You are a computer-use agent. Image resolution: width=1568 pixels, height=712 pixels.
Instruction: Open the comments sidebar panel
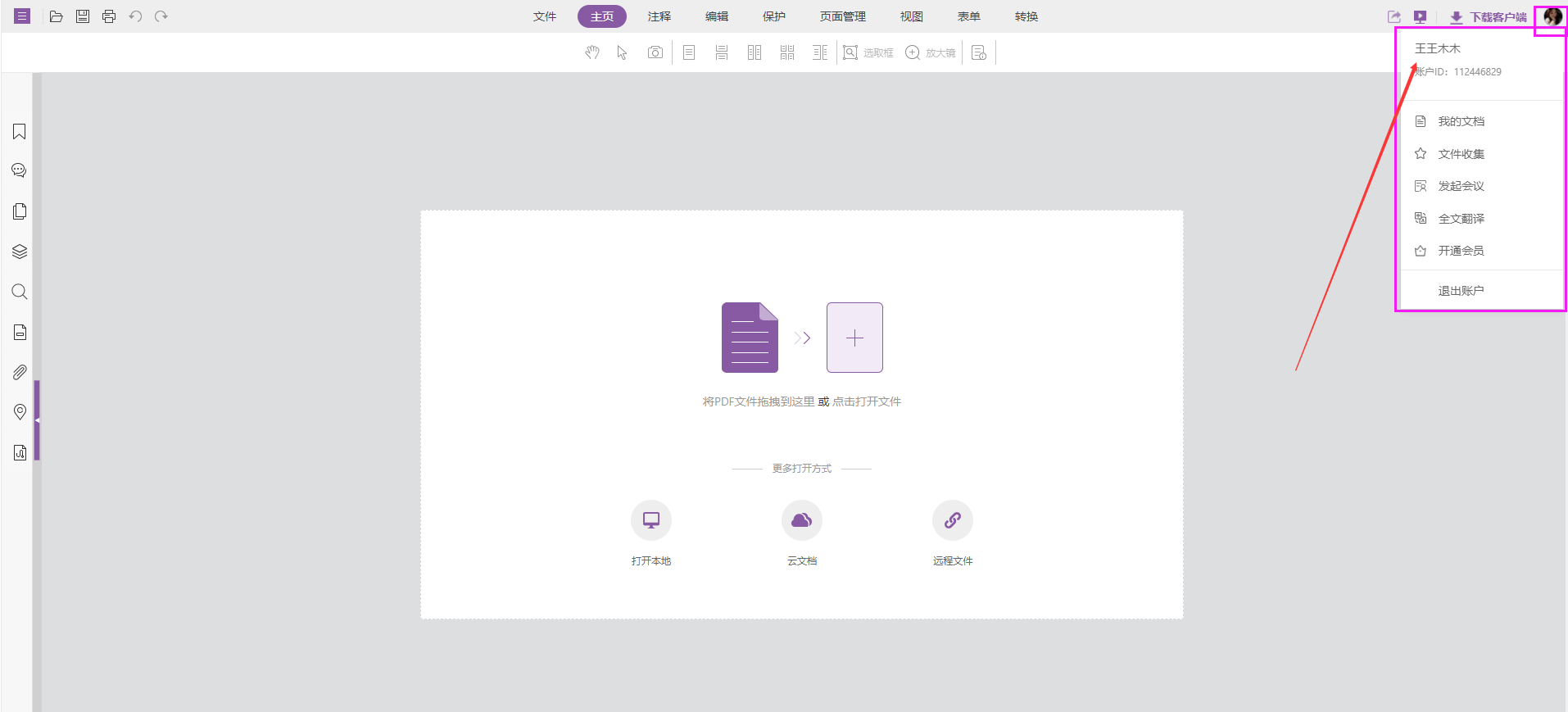pos(20,170)
